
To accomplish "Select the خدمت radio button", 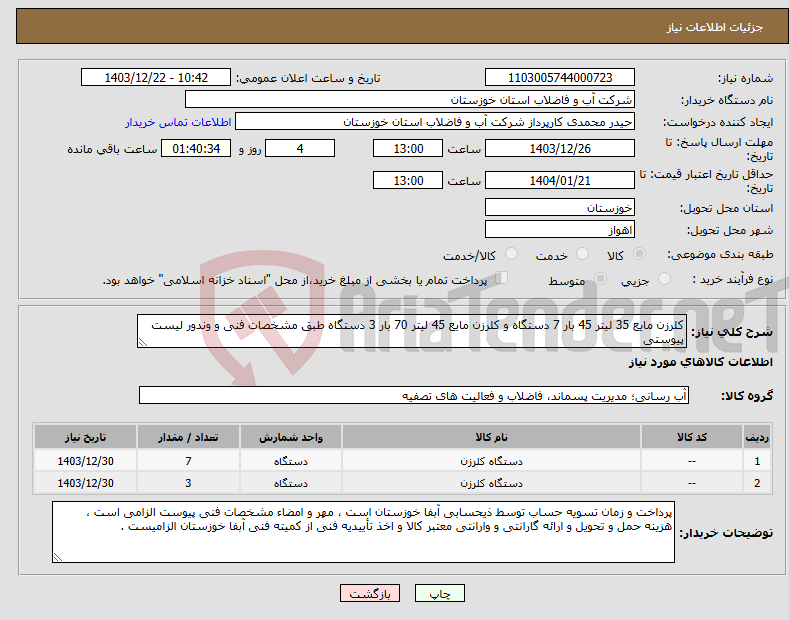I will tap(582, 254).
